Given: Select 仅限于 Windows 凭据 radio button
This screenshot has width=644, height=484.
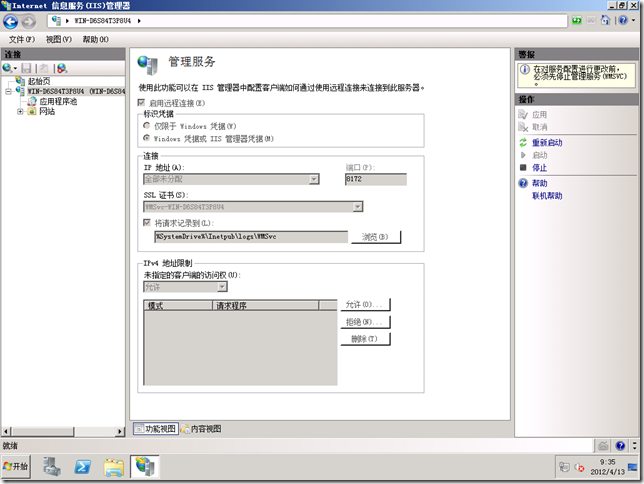Looking at the screenshot, I should click(146, 125).
